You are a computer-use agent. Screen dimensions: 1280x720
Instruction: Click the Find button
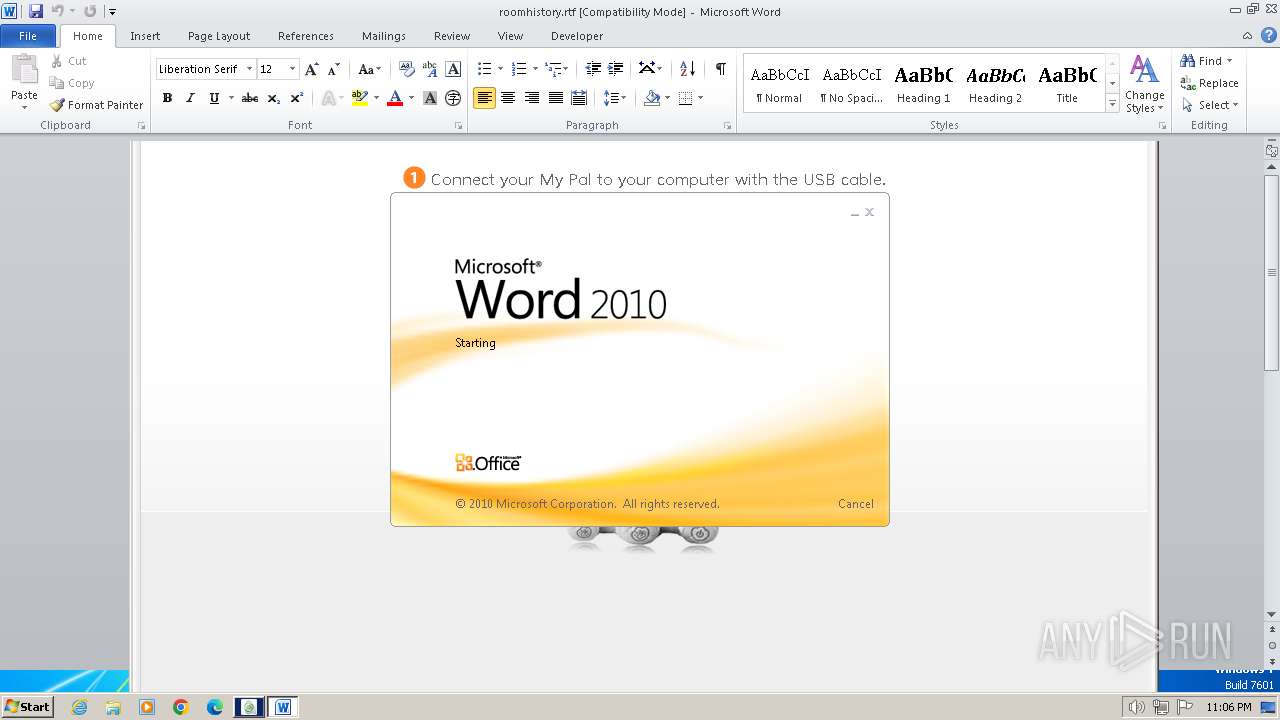point(1205,61)
